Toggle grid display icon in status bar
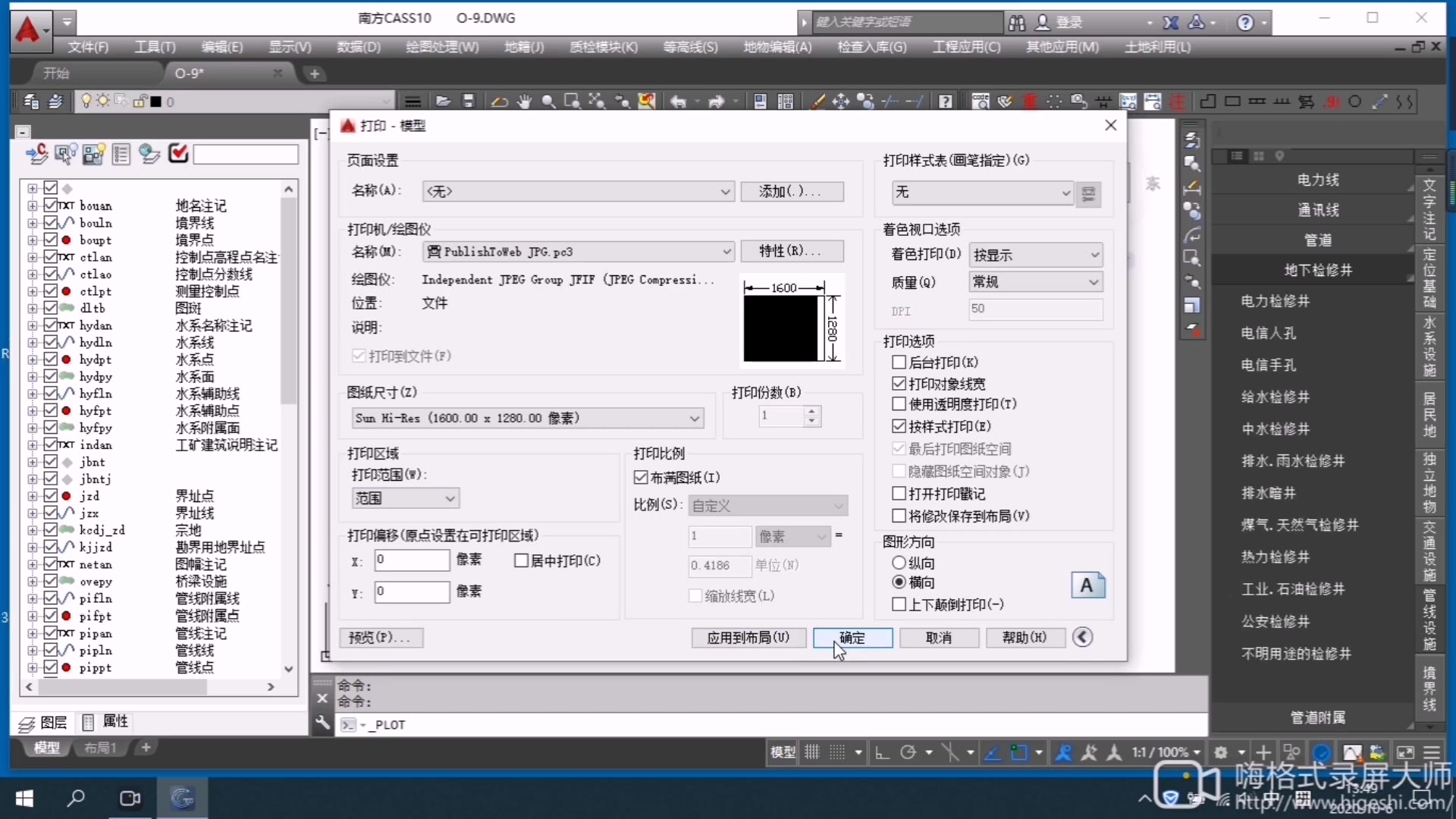 812,752
